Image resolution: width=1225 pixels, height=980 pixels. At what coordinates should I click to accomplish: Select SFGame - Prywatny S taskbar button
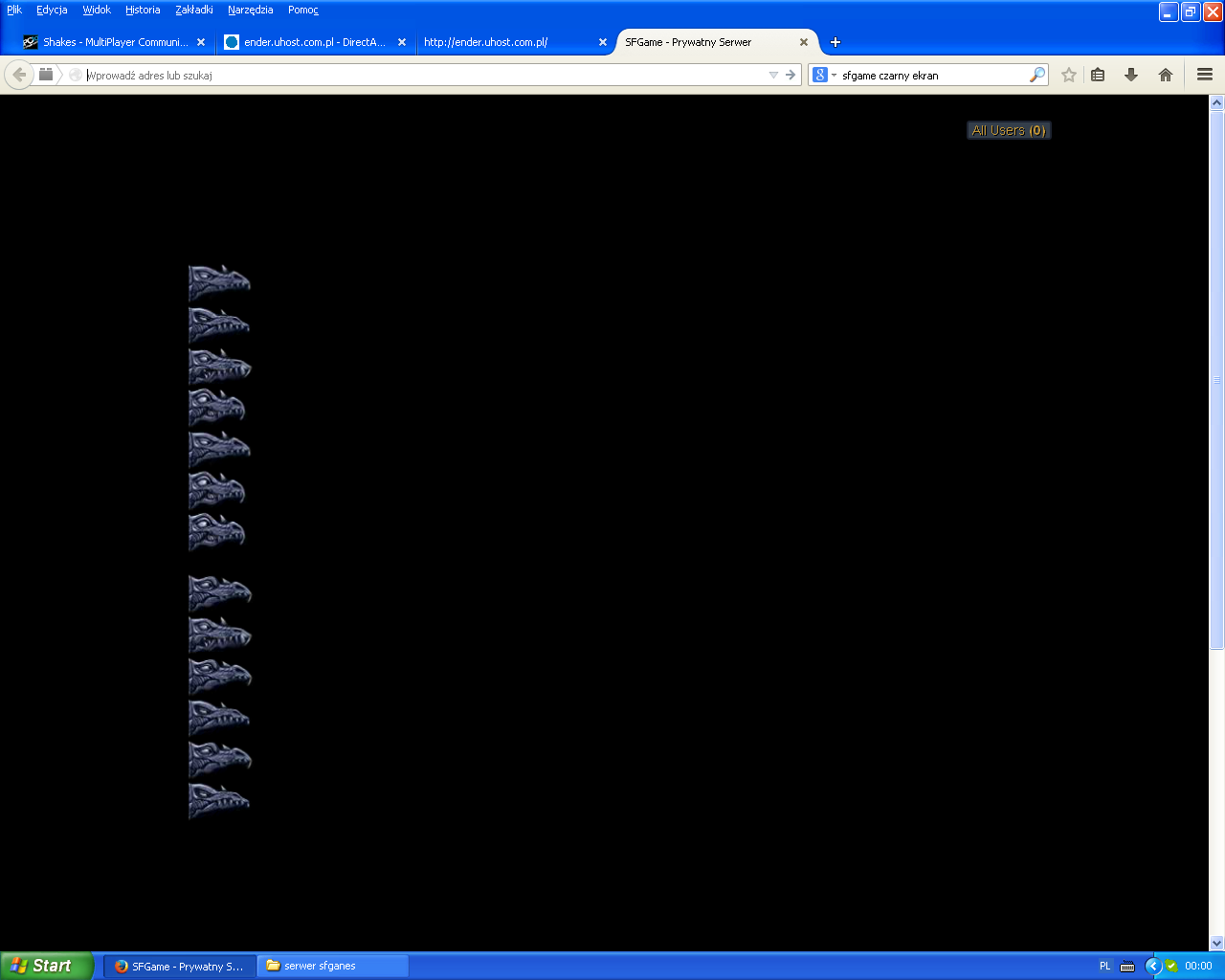(x=180, y=966)
